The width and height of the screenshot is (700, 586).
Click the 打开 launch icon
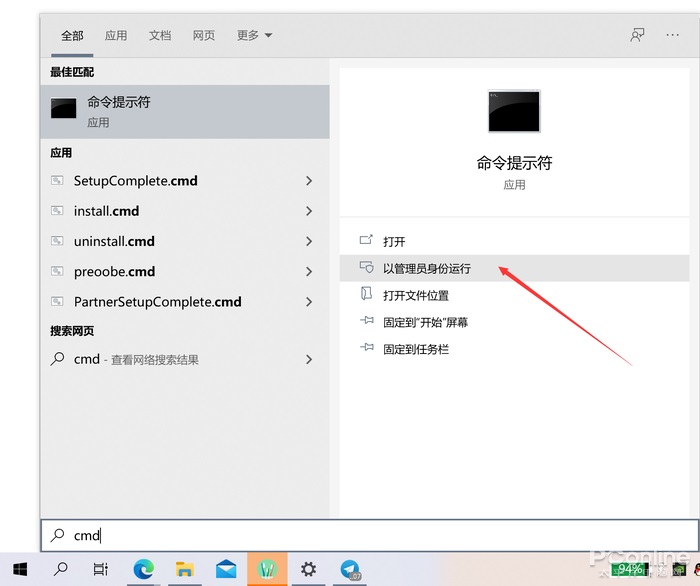[x=366, y=240]
